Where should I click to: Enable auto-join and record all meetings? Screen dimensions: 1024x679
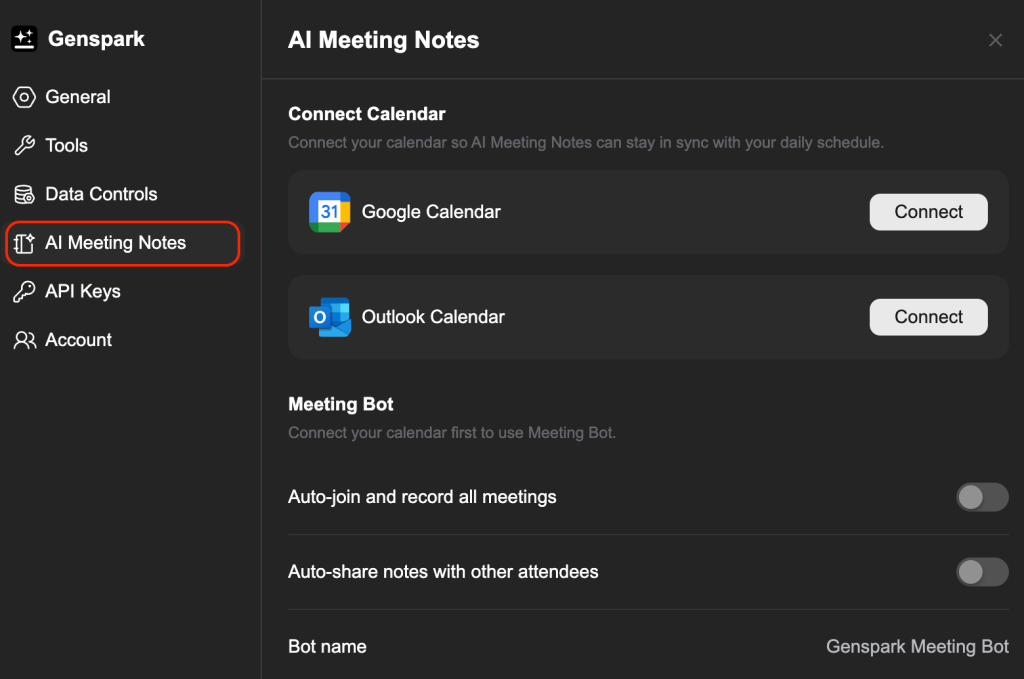(982, 497)
